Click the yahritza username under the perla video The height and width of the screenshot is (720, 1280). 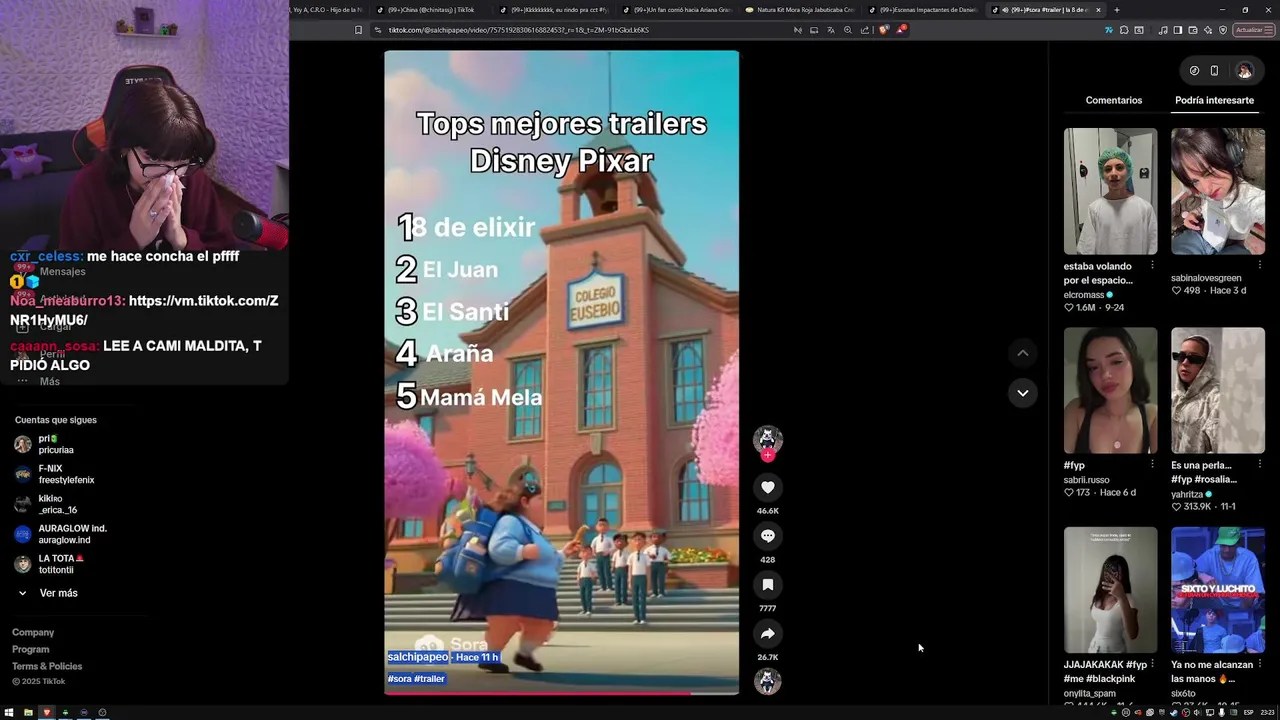point(1187,494)
